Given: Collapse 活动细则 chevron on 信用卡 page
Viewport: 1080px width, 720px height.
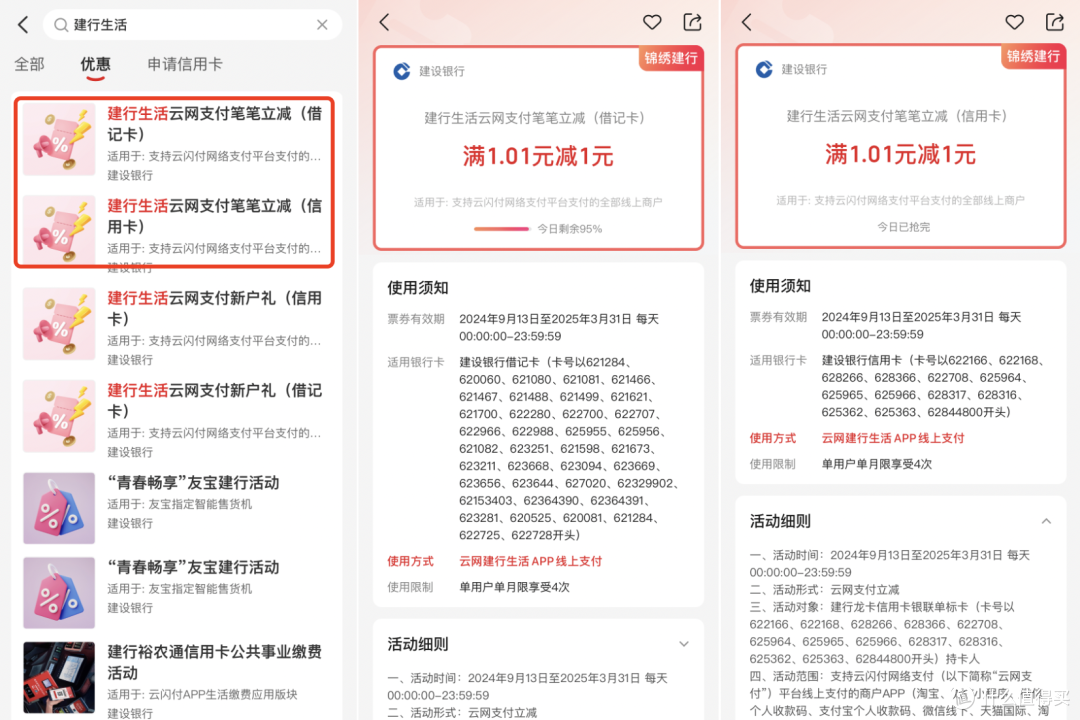Looking at the screenshot, I should point(1046,522).
